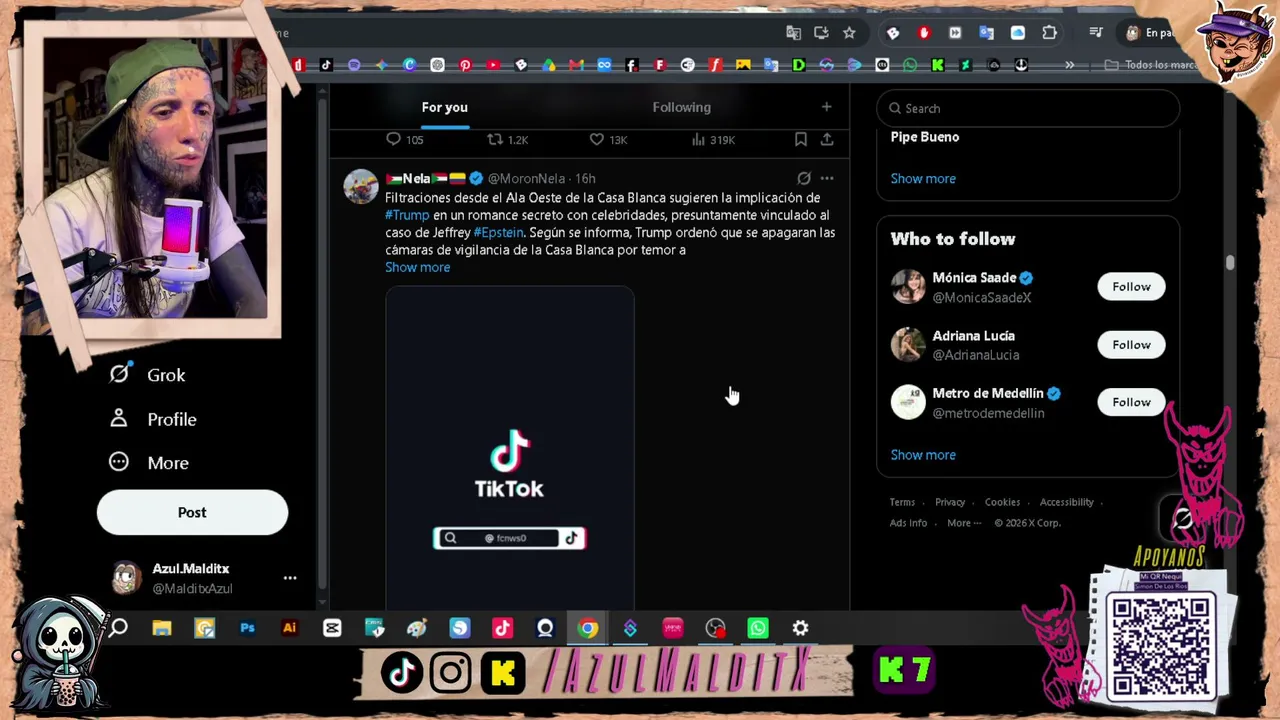Switch to the For you tab
The height and width of the screenshot is (720, 1280).
(444, 107)
